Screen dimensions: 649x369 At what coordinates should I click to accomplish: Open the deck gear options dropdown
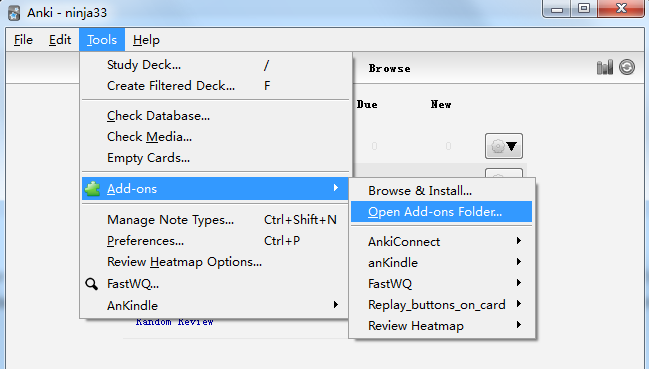tap(504, 146)
